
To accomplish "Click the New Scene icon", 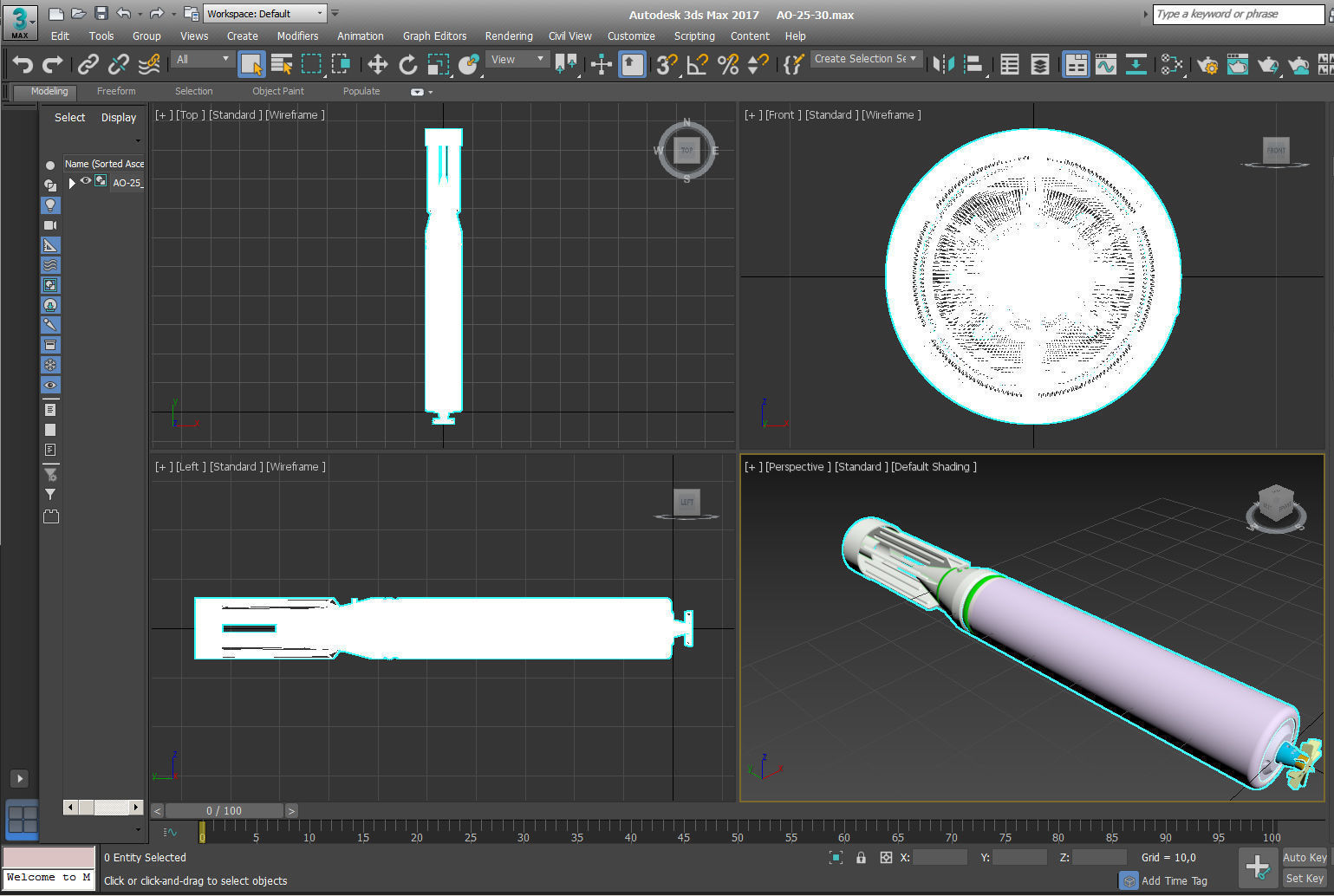I will pyautogui.click(x=55, y=14).
